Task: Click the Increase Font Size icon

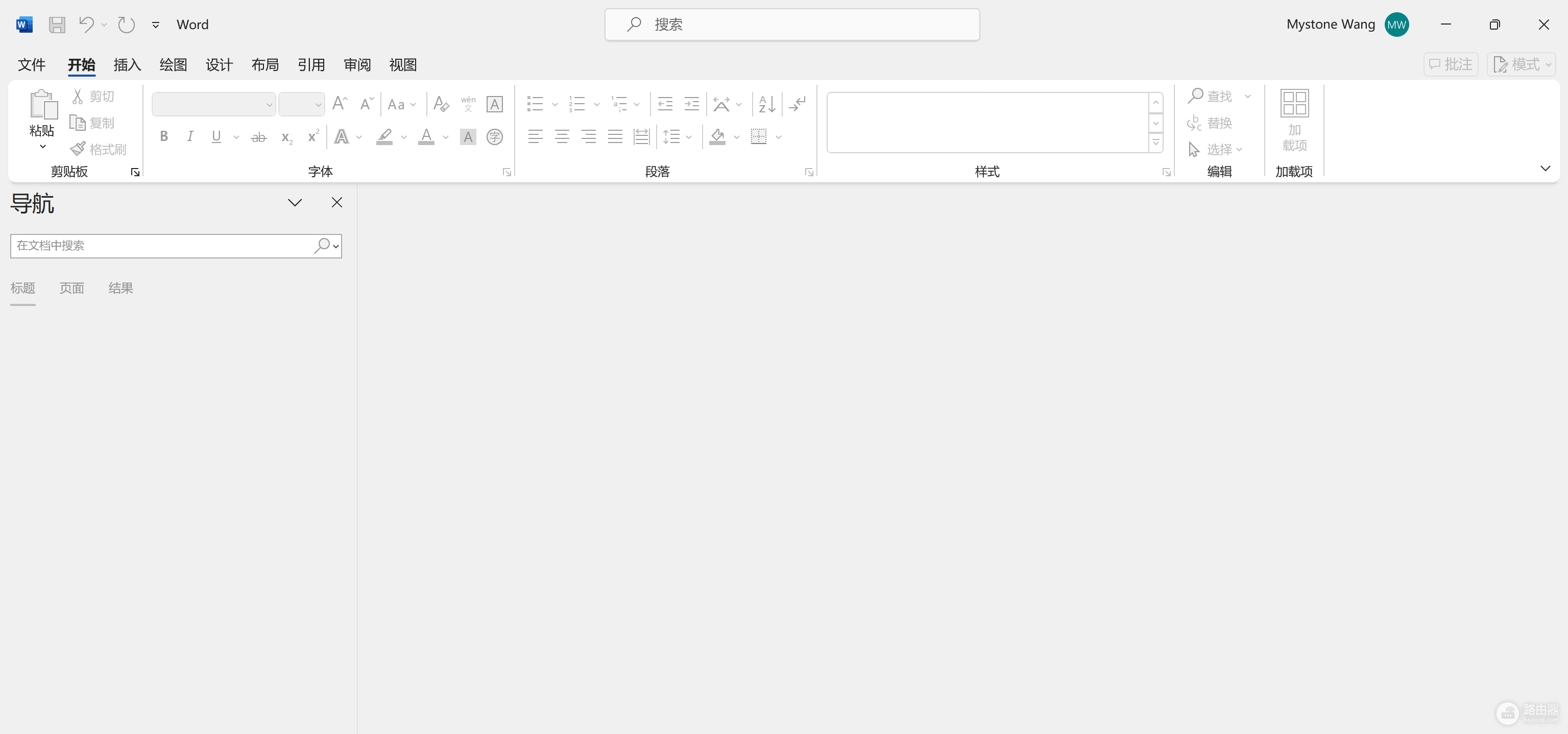Action: point(340,104)
